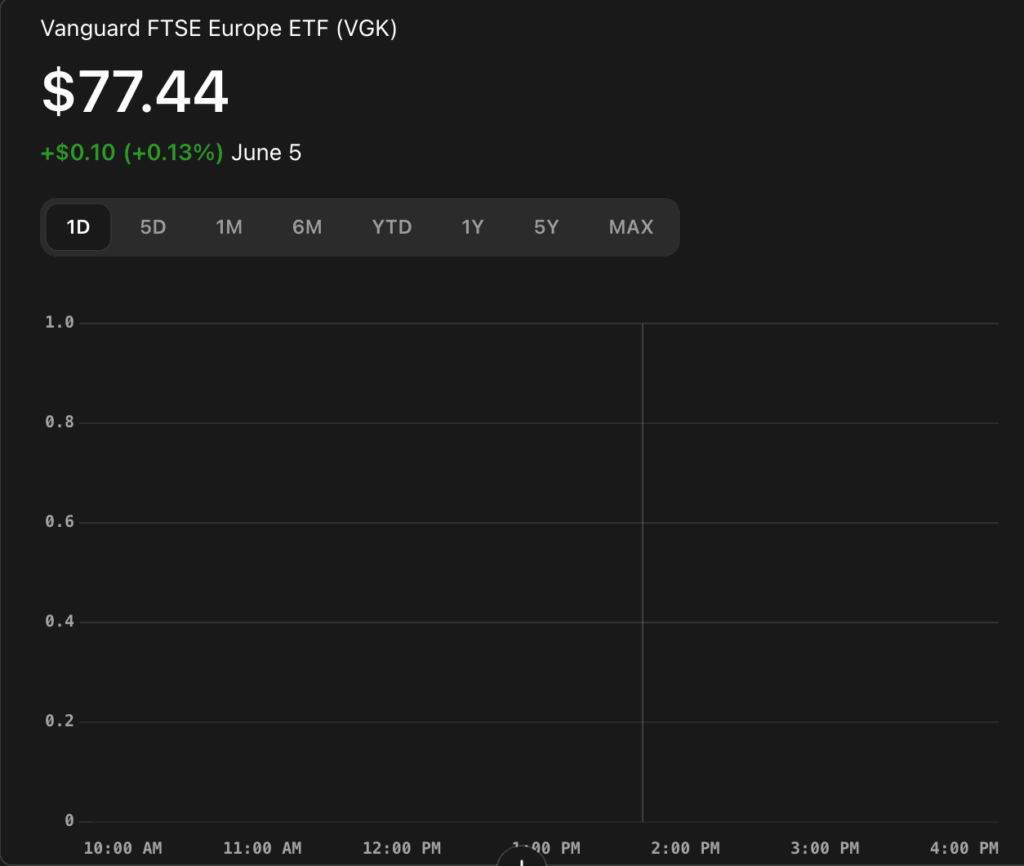Select the 1D time range tab
The height and width of the screenshot is (866, 1024).
click(x=78, y=227)
